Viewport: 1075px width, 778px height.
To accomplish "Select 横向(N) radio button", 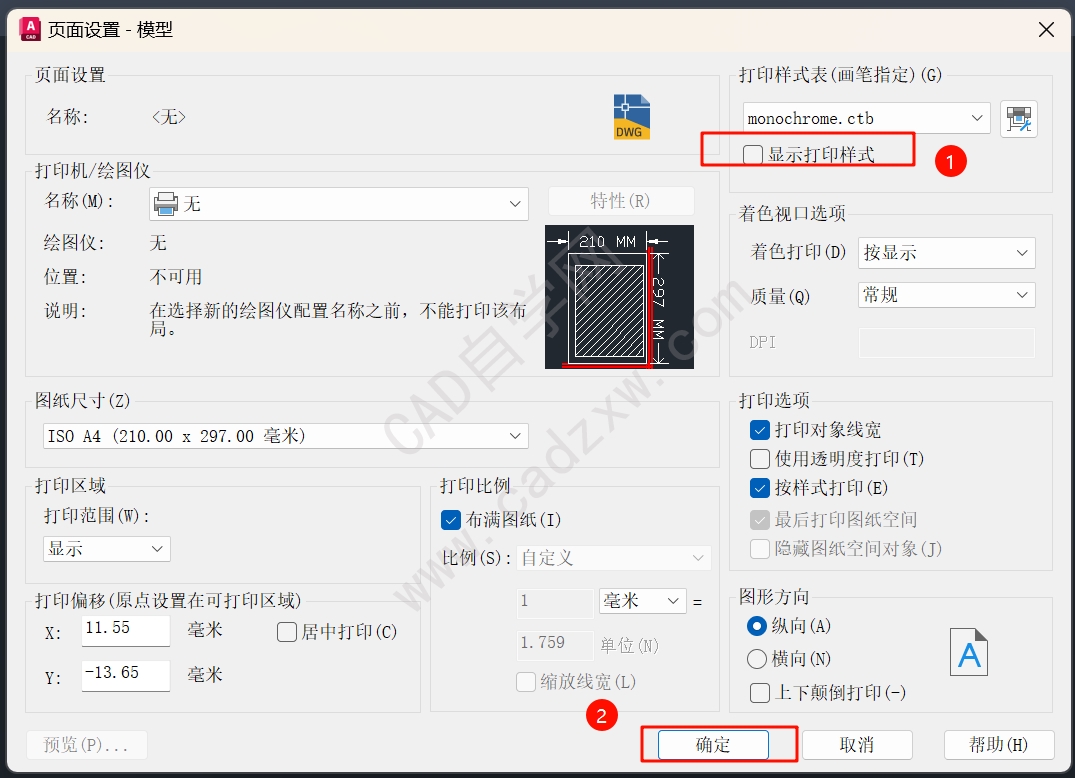I will (x=756, y=659).
